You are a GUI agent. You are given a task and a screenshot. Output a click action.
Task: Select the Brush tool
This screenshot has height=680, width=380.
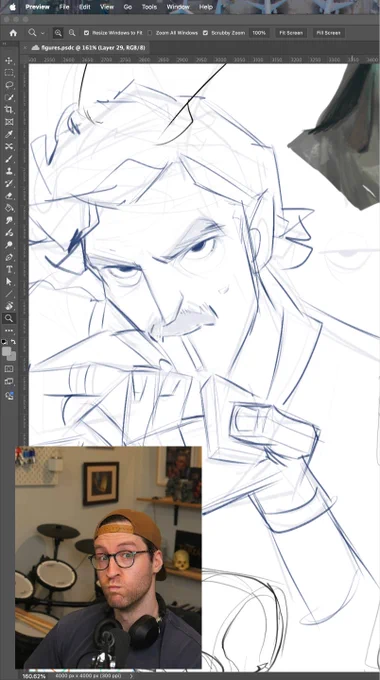[9, 159]
